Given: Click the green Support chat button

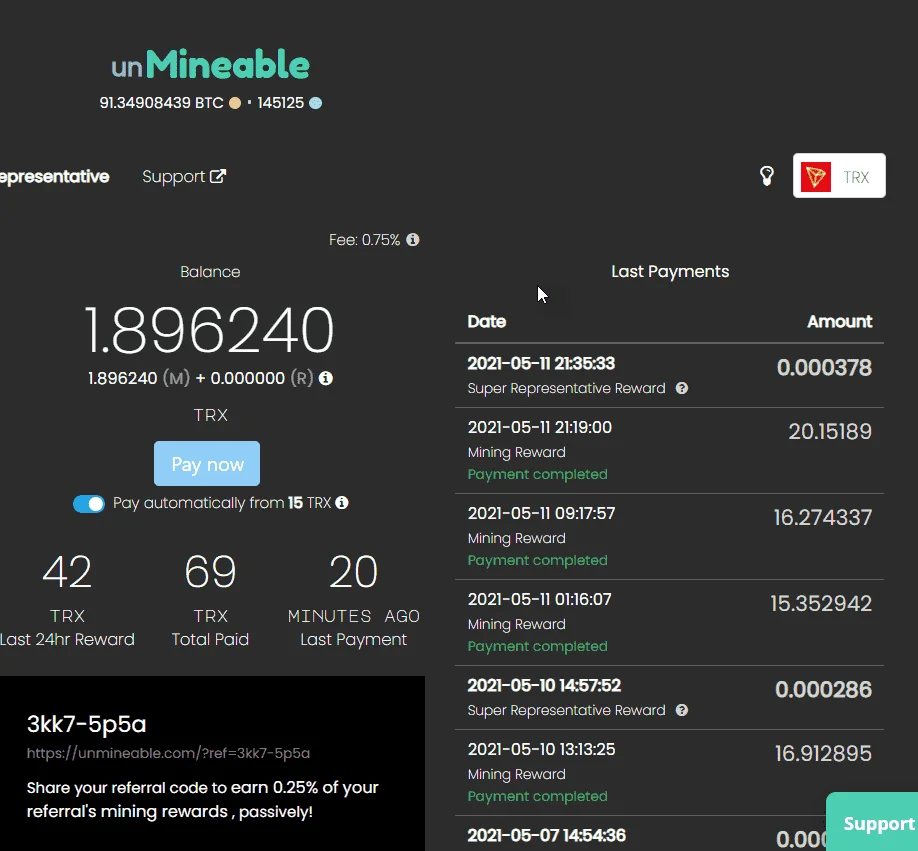Looking at the screenshot, I should pyautogui.click(x=872, y=822).
